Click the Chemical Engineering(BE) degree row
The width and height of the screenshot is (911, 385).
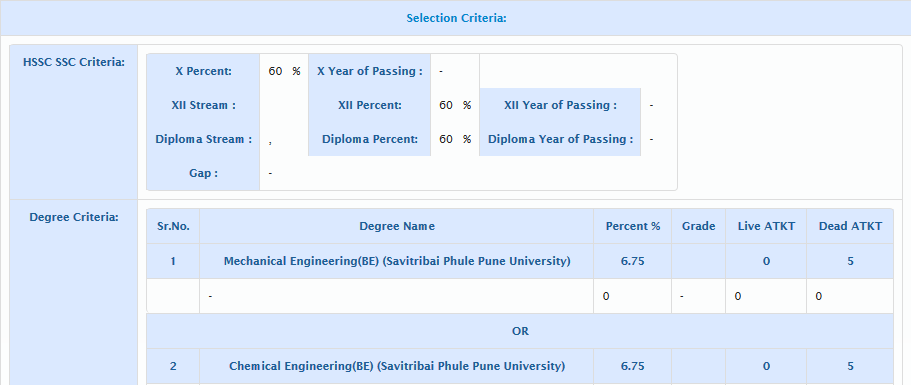[x=520, y=366]
